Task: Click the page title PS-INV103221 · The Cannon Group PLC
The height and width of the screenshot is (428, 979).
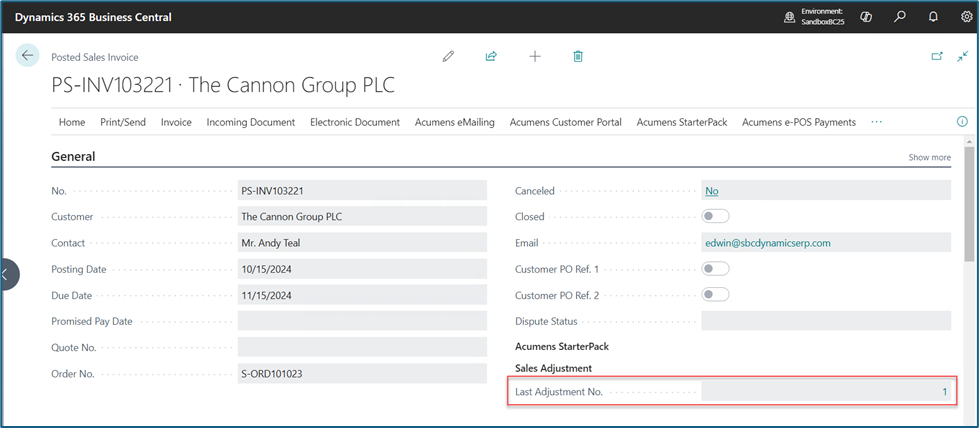Action: click(x=224, y=86)
